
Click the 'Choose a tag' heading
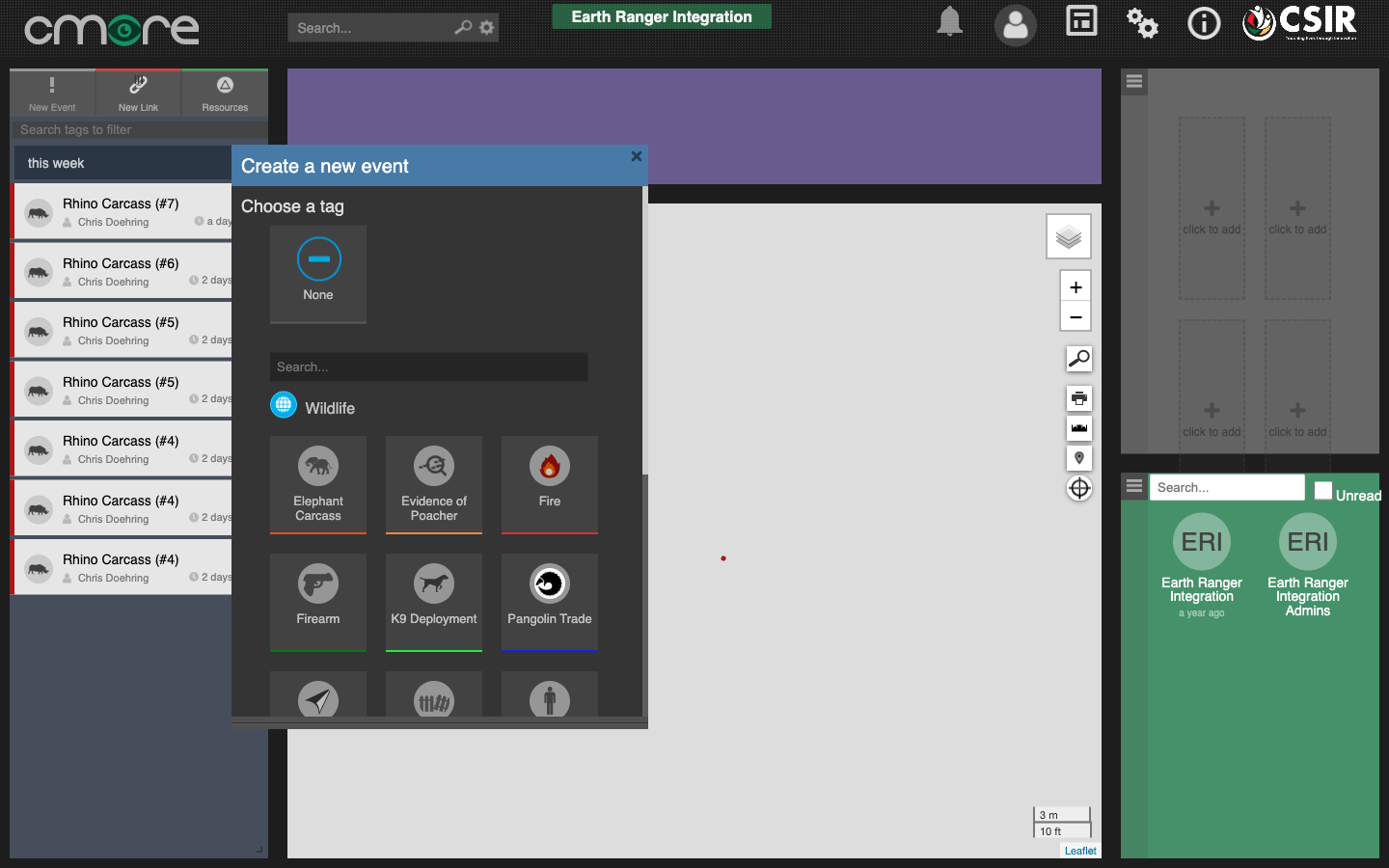(292, 206)
